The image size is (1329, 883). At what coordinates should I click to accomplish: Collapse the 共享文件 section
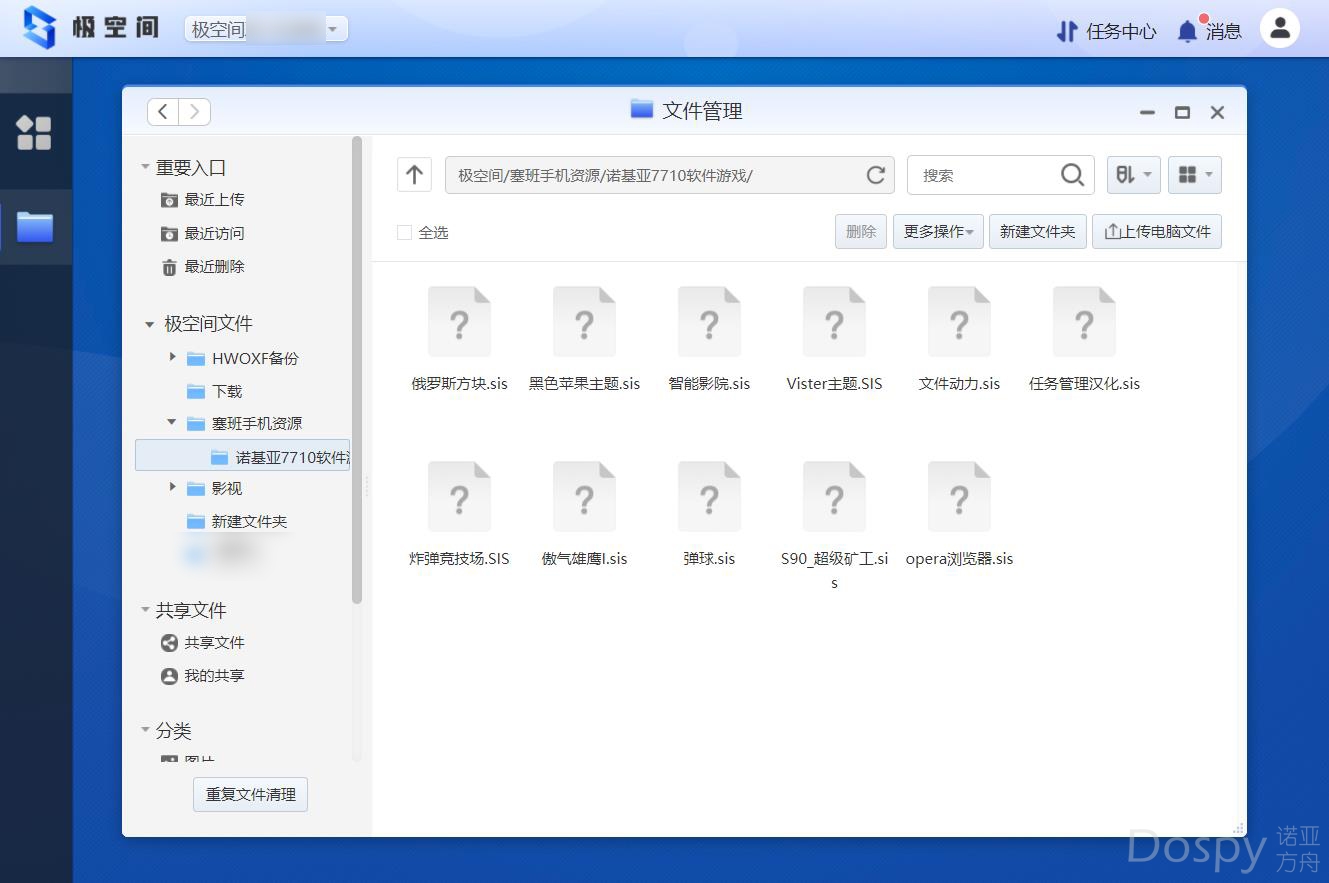[x=146, y=610]
